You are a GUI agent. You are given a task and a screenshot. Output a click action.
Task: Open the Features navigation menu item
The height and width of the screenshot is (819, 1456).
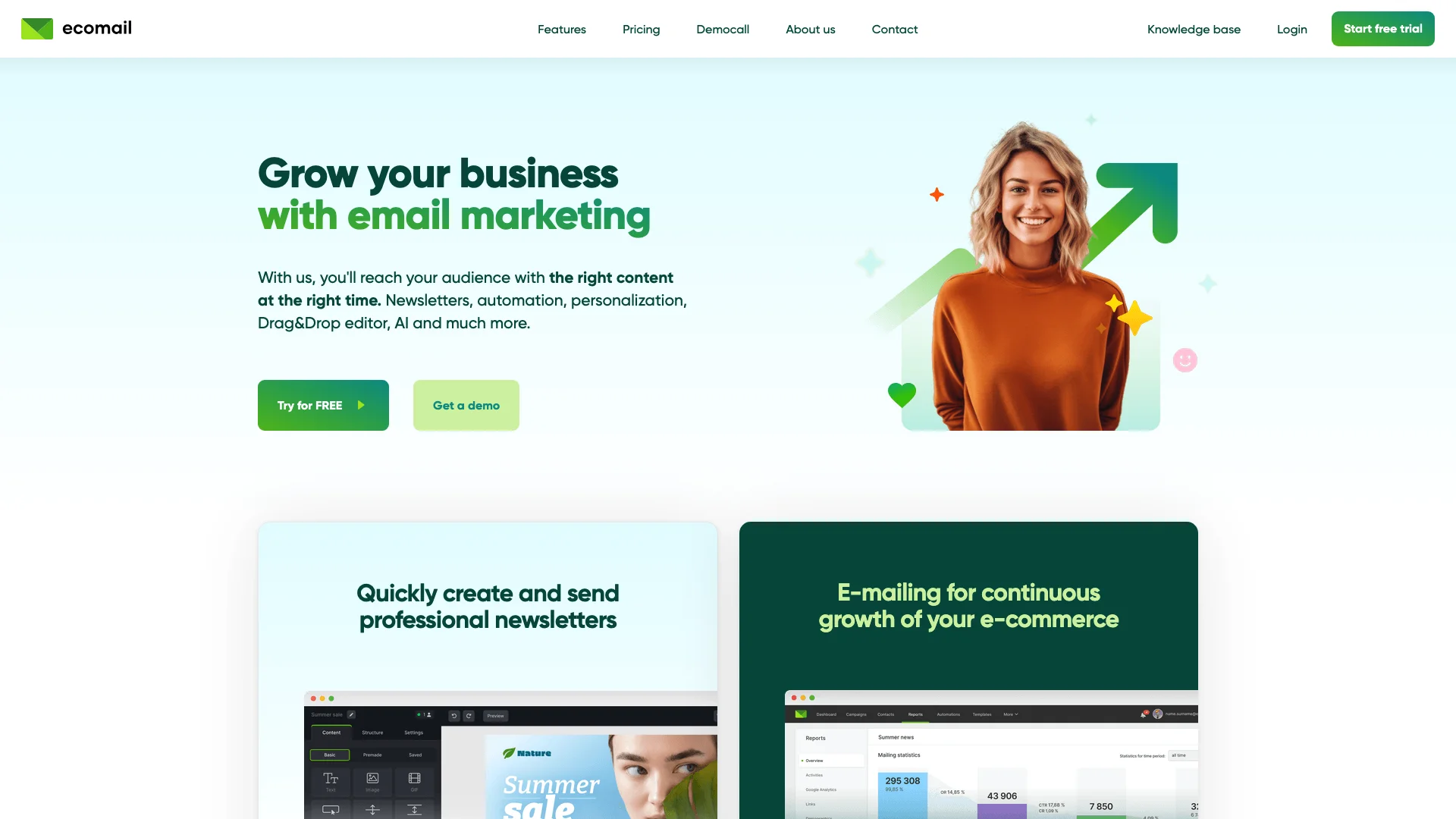click(562, 28)
